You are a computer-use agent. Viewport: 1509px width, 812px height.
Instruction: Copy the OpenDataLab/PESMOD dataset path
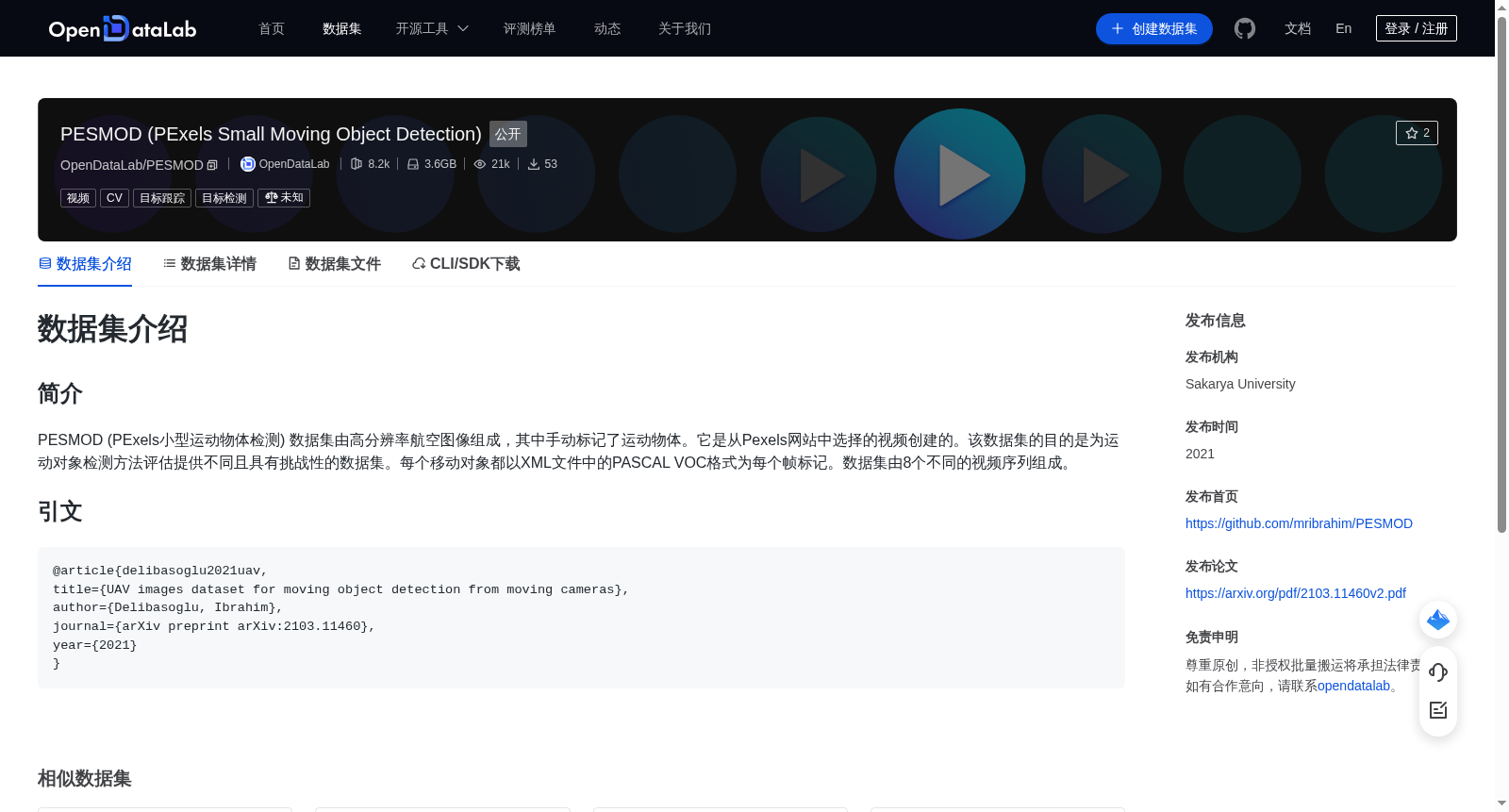212,165
